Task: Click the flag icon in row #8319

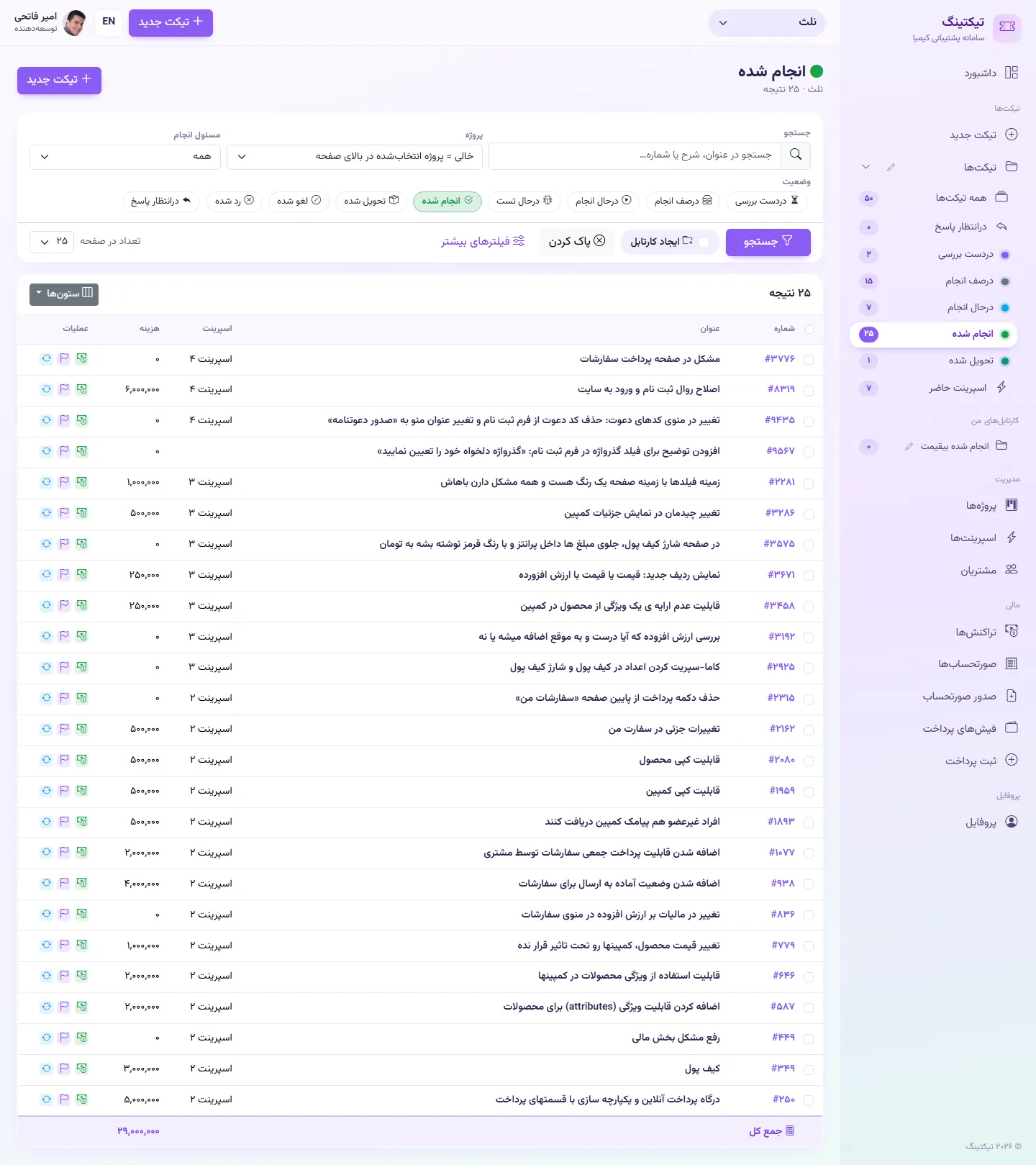Action: click(x=64, y=389)
